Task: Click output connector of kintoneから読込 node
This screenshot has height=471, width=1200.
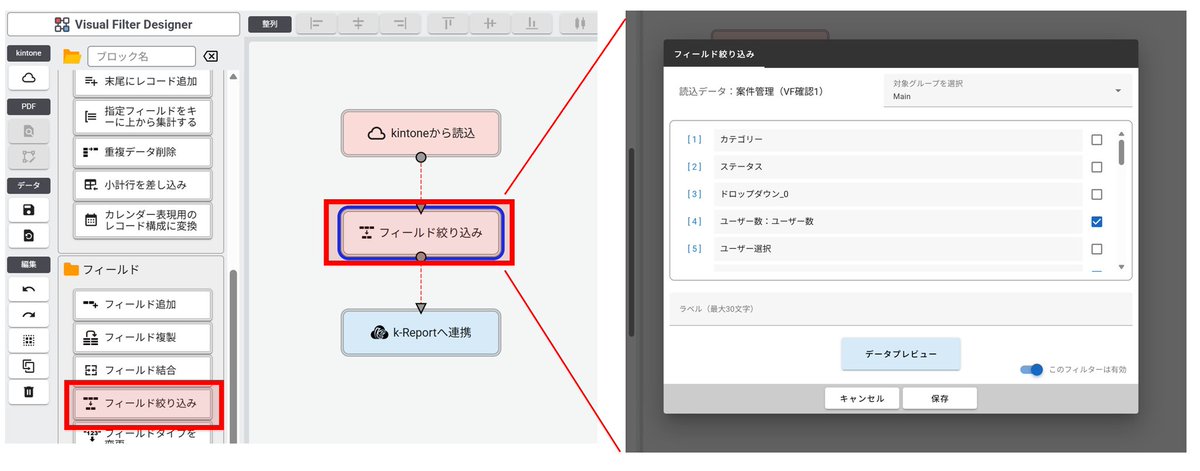Action: [421, 157]
